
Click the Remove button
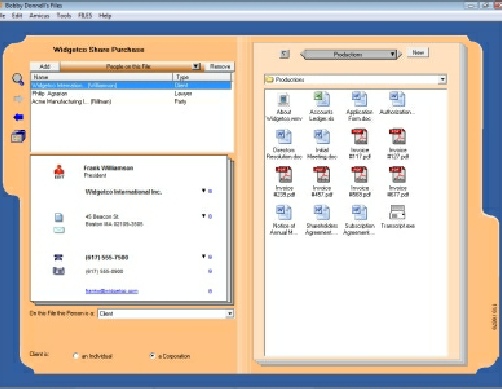220,66
